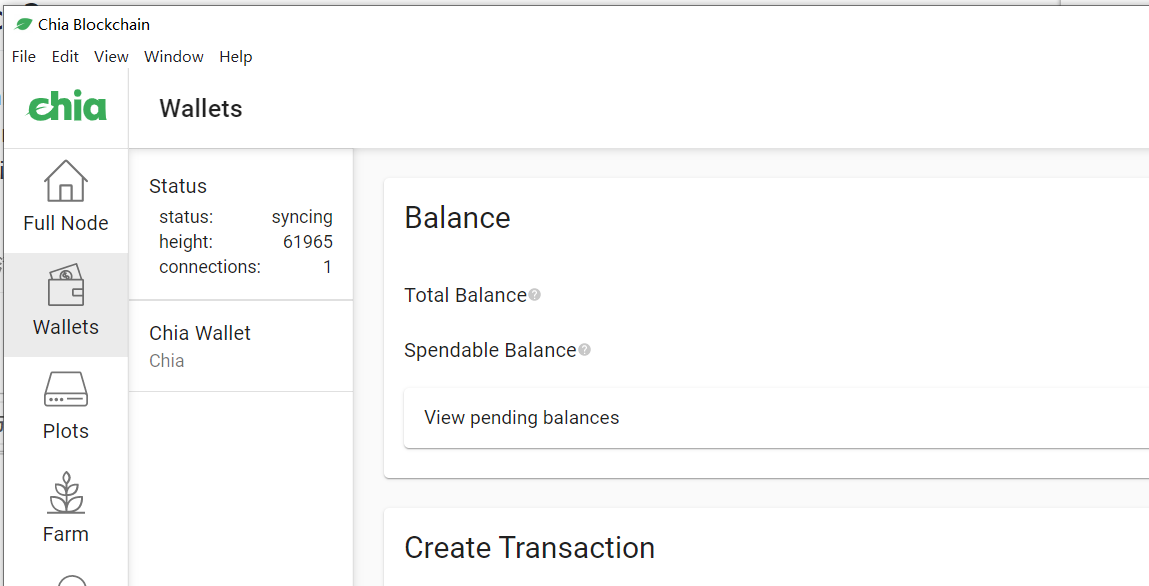Open the Help menu

[x=236, y=57]
